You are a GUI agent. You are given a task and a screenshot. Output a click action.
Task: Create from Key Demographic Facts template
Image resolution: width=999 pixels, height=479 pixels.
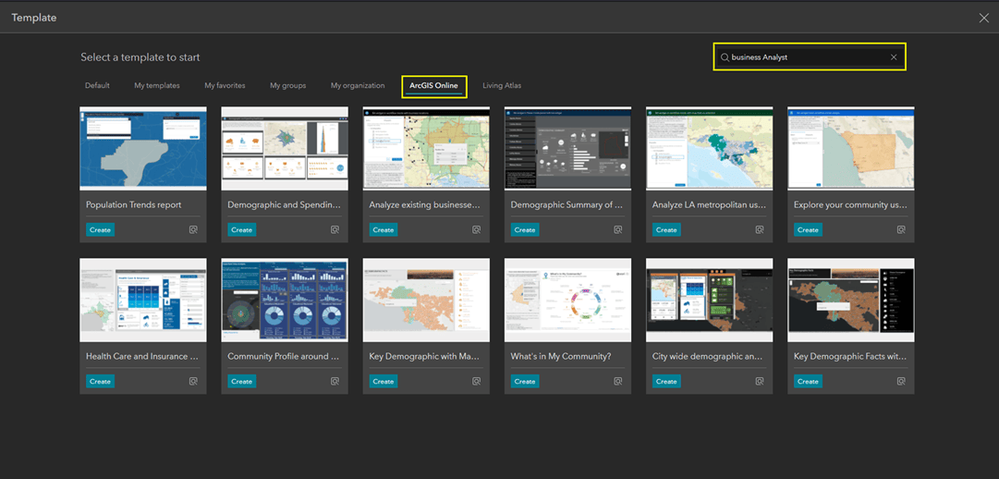(808, 382)
